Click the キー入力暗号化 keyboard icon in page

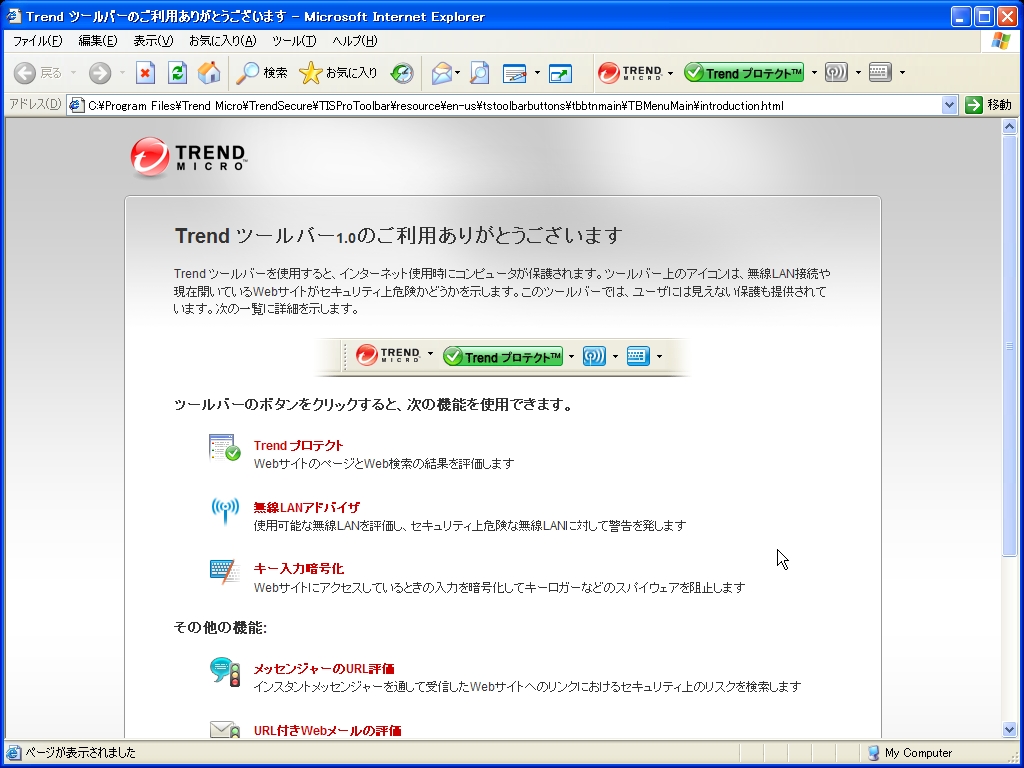pos(225,571)
